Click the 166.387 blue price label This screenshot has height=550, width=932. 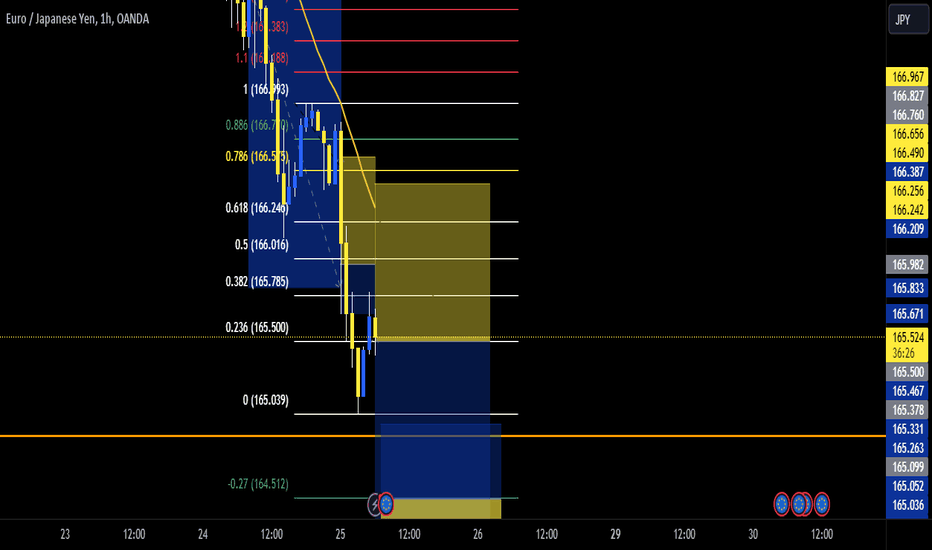[x=908, y=172]
